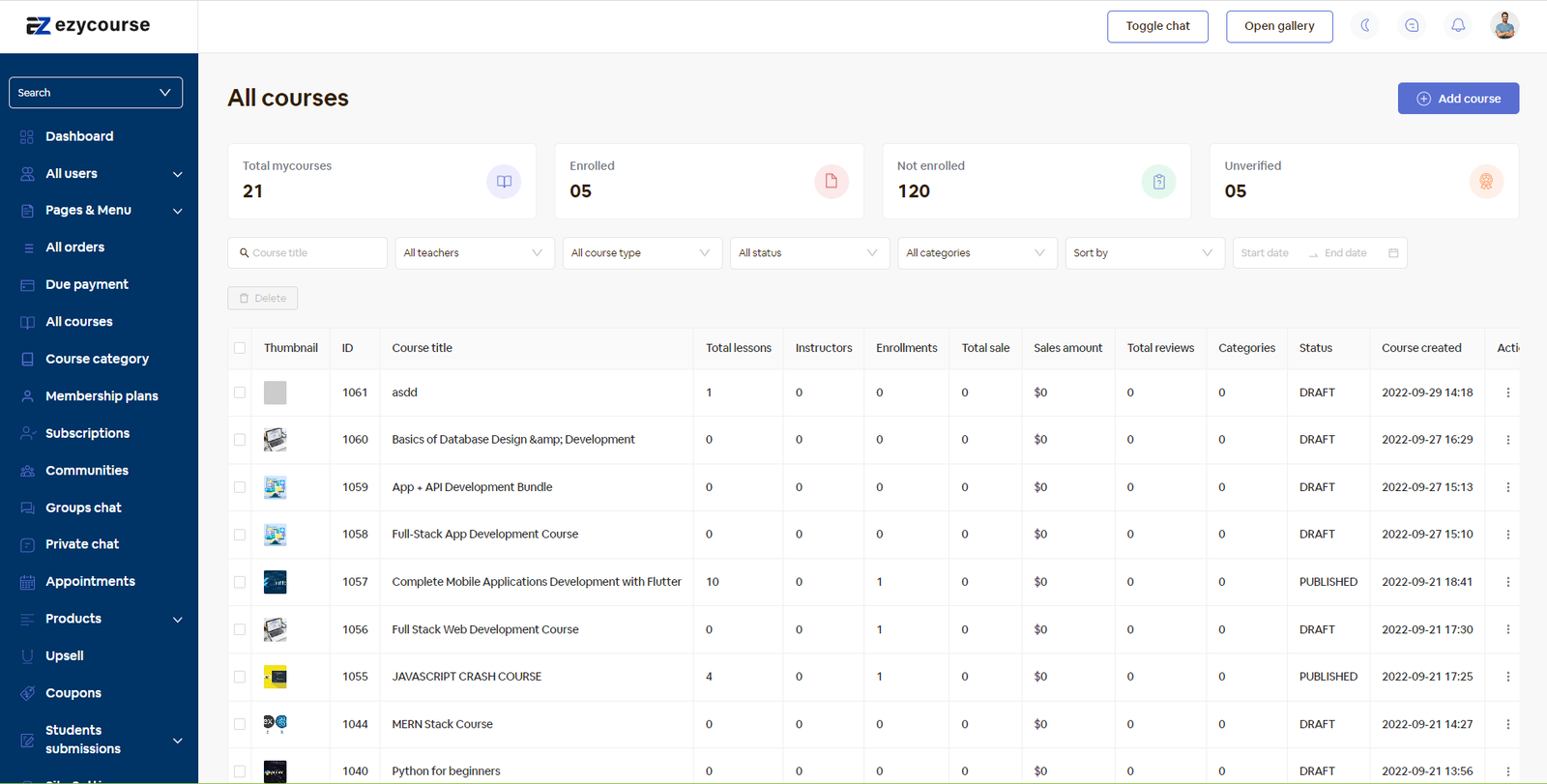The width and height of the screenshot is (1547, 784).
Task: Open the user profile avatar
Action: click(x=1503, y=26)
